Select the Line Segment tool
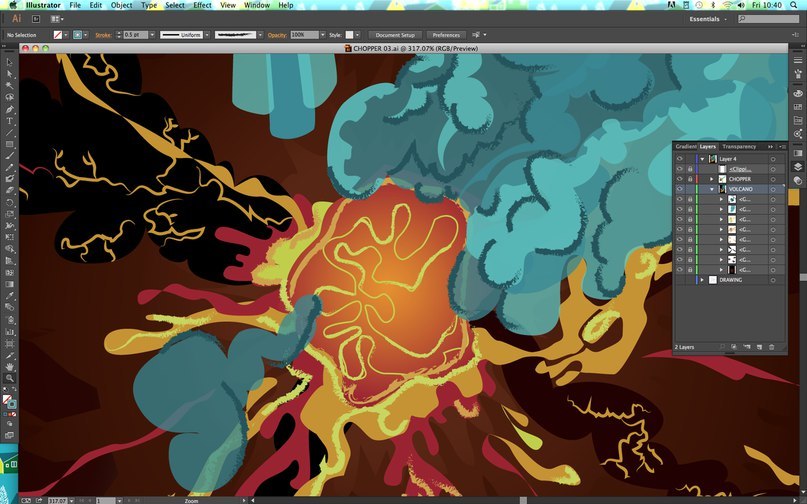Viewport: 807px width, 504px height. click(9, 133)
